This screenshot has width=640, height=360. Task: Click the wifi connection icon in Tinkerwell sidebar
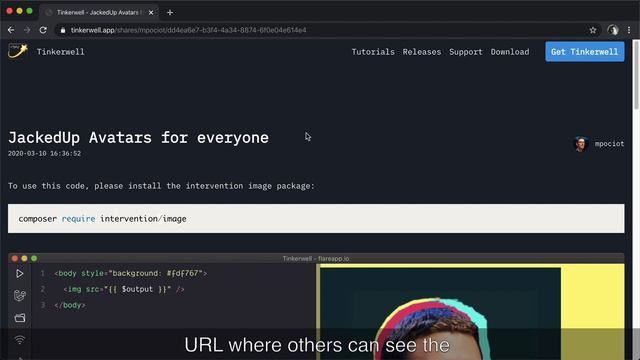(x=20, y=340)
